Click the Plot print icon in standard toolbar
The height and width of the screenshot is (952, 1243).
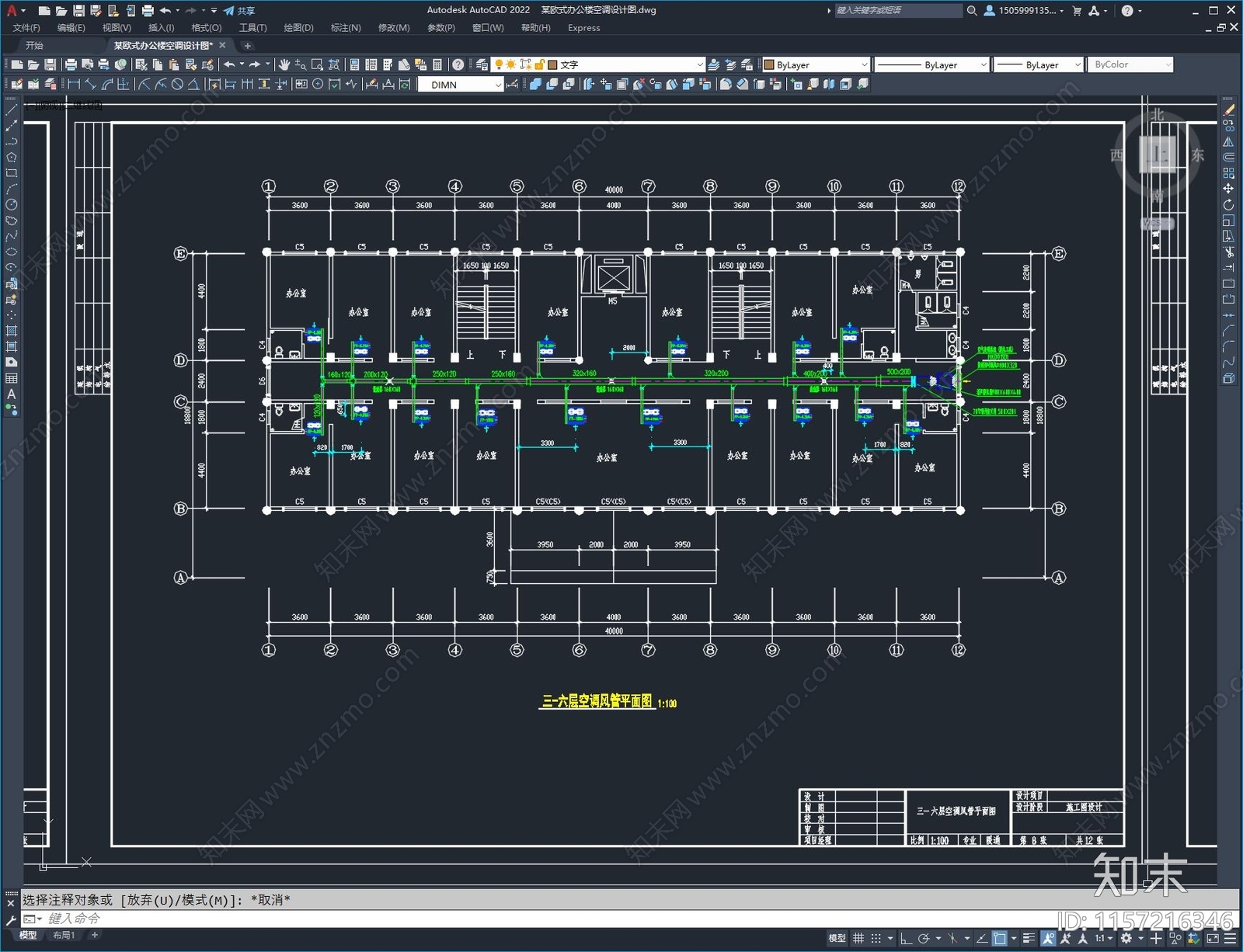click(x=71, y=64)
